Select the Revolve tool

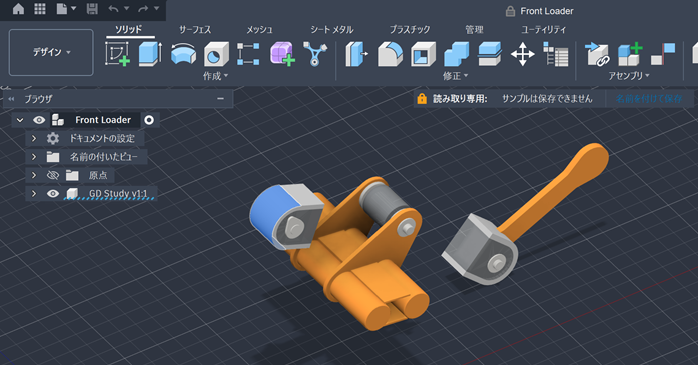(x=183, y=54)
